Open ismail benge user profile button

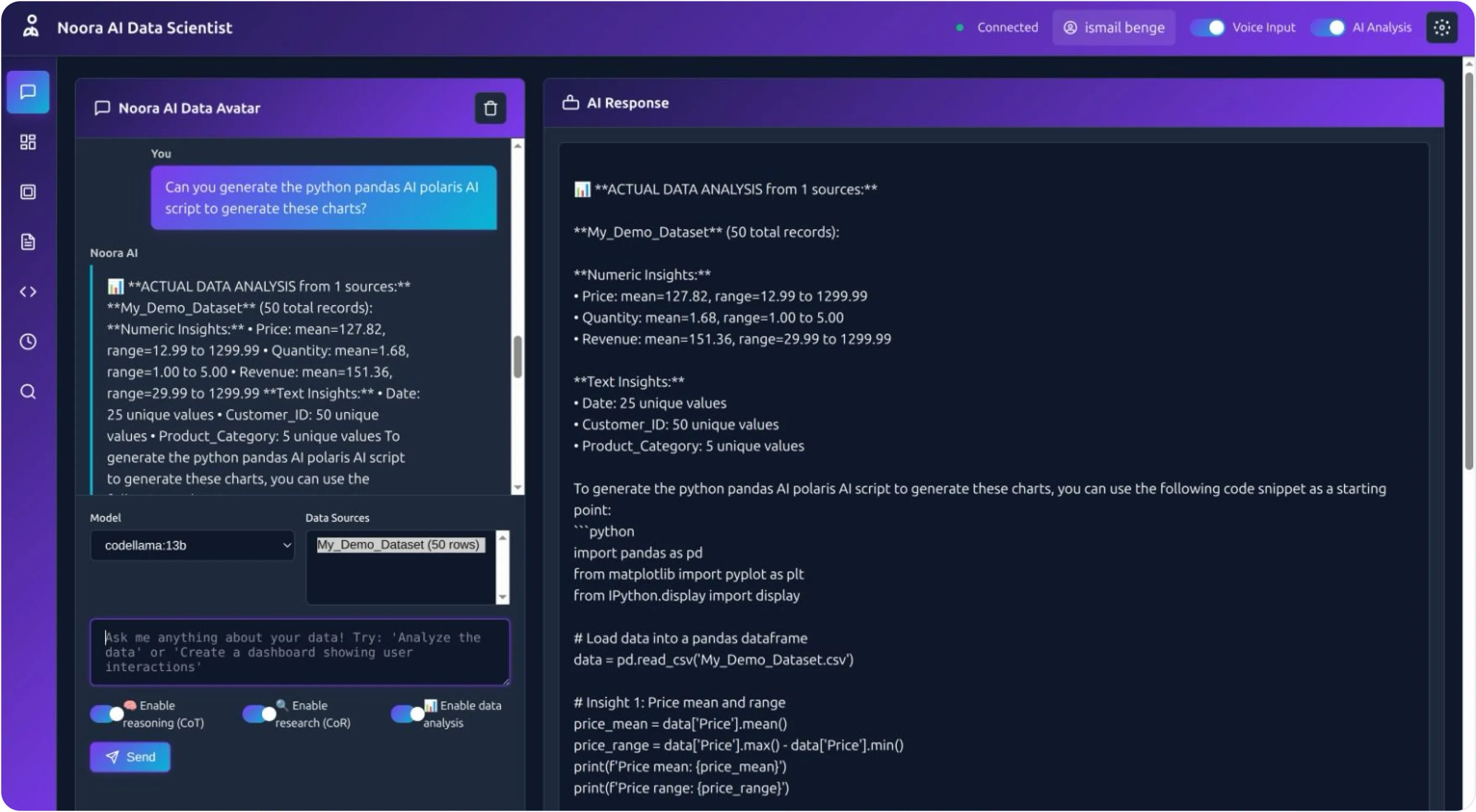(x=1114, y=28)
